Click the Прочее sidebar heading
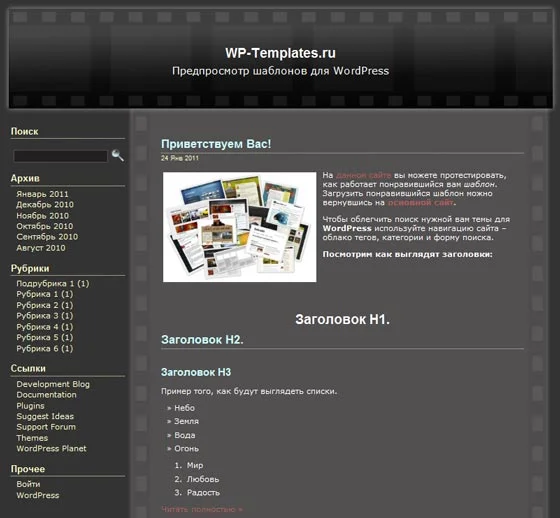Viewport: 560px width, 518px height. pos(28,469)
